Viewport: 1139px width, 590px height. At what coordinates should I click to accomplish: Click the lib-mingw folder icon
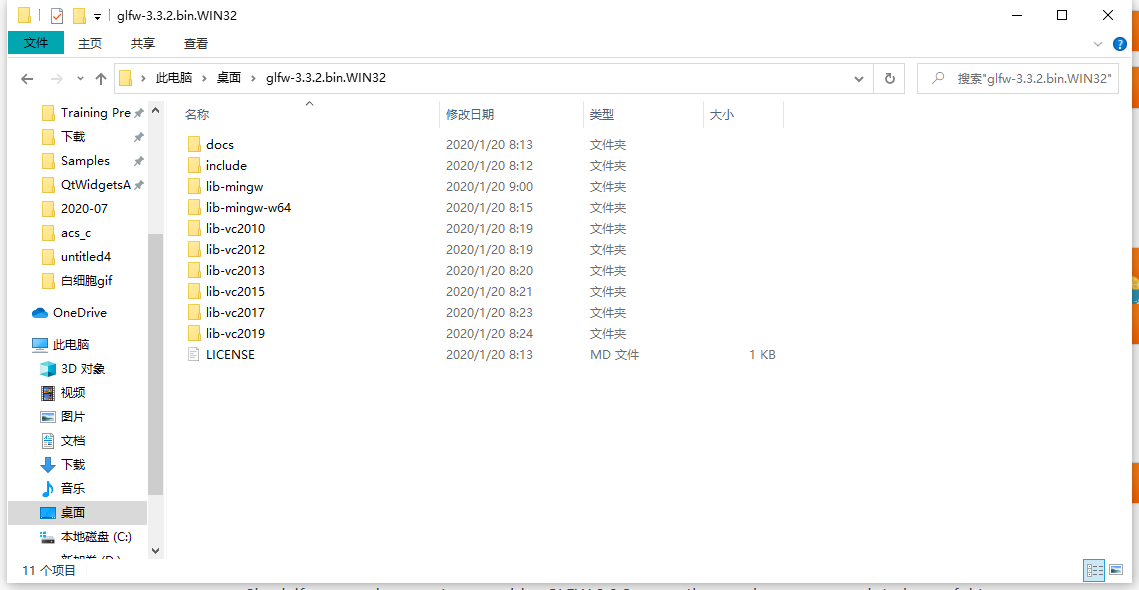coord(193,187)
